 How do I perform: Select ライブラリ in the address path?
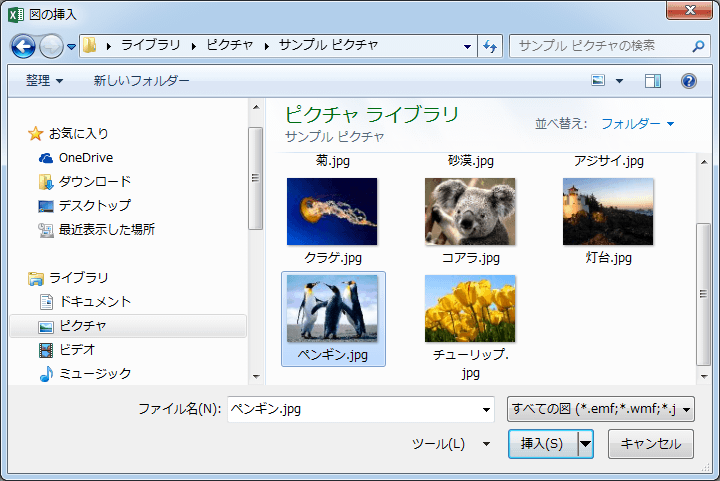click(x=151, y=45)
